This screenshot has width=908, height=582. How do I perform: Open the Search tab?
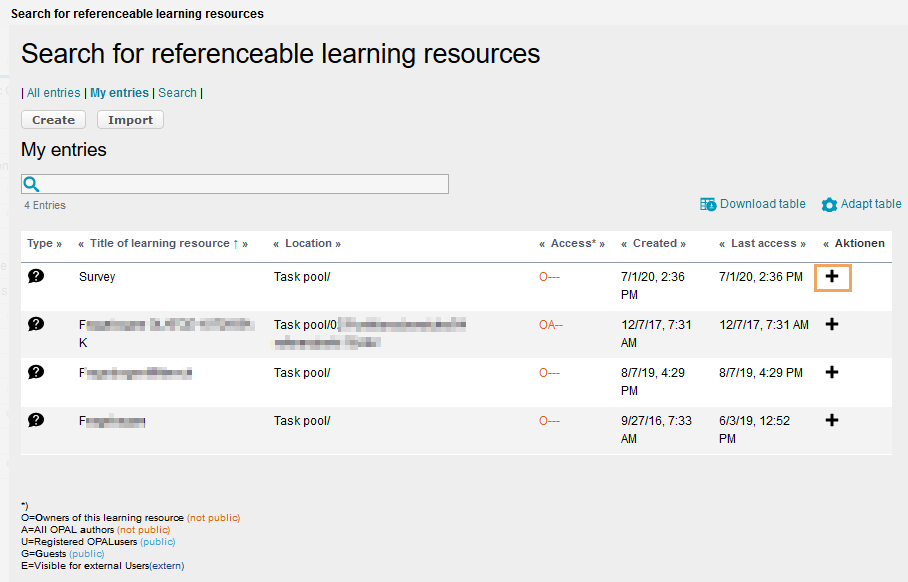177,93
